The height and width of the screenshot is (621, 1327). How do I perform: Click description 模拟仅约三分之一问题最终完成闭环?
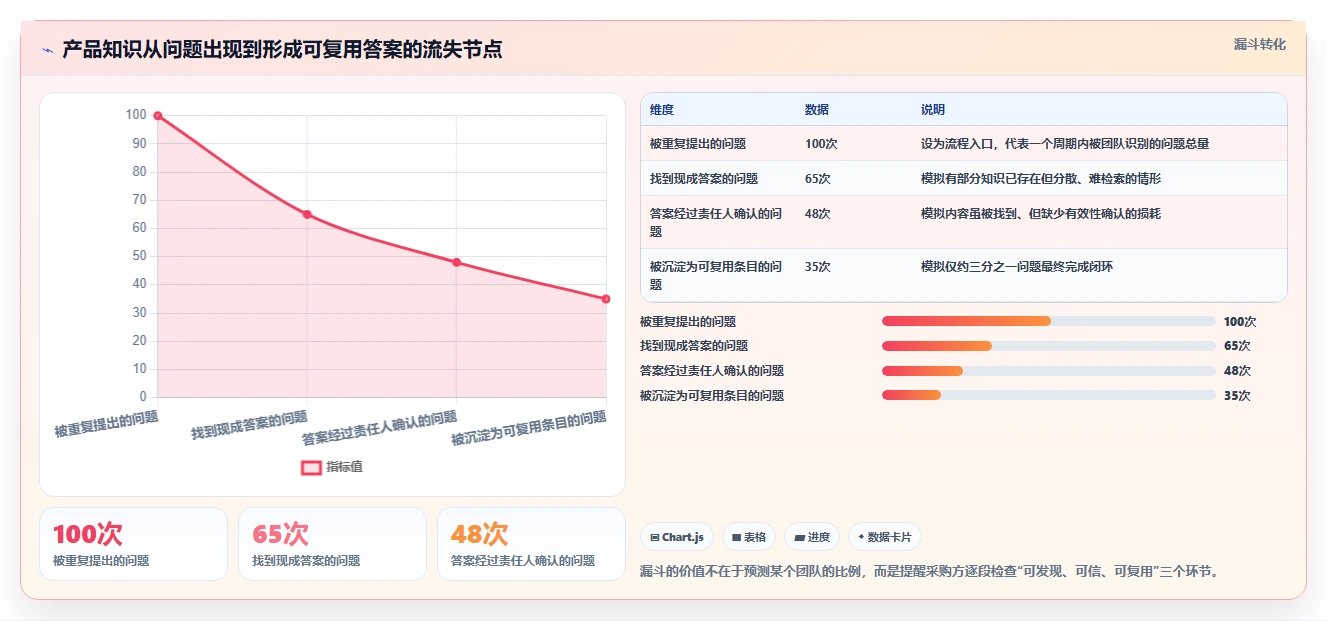coord(1017,267)
